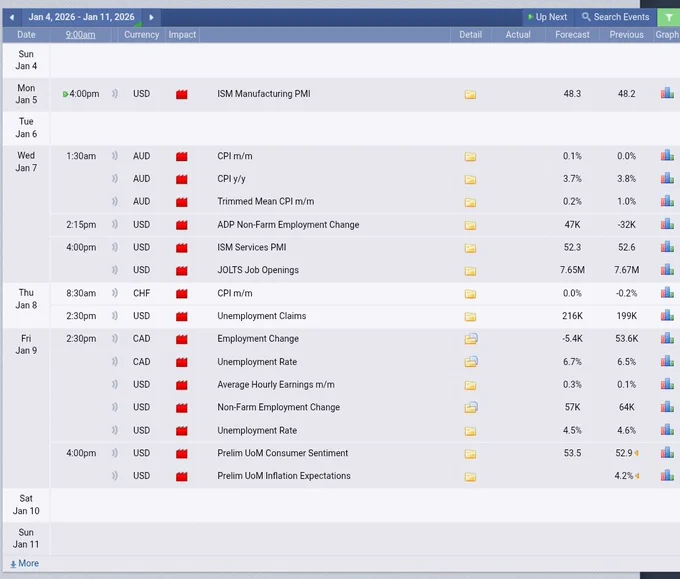Screen dimensions: 680x579
Task: Open detail folder for CAD Employment Change
Action: pyautogui.click(x=471, y=339)
